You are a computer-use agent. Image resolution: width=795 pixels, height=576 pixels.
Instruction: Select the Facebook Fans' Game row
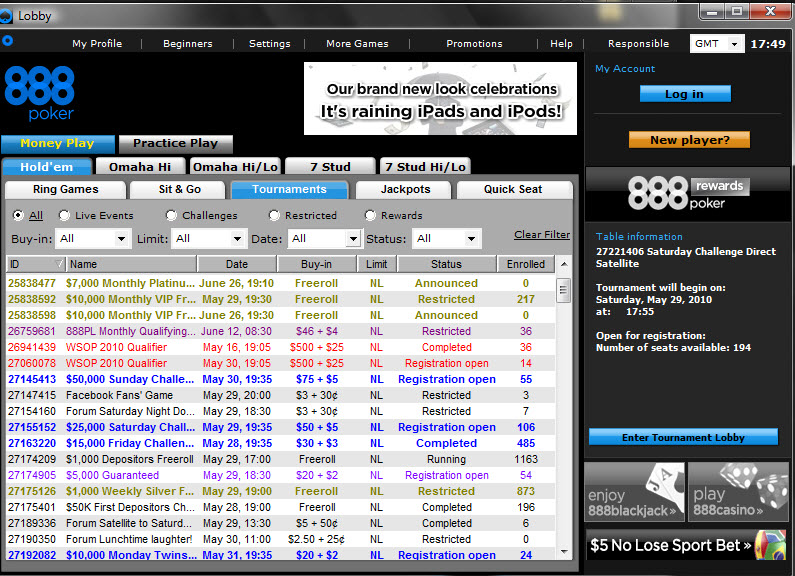[x=280, y=395]
